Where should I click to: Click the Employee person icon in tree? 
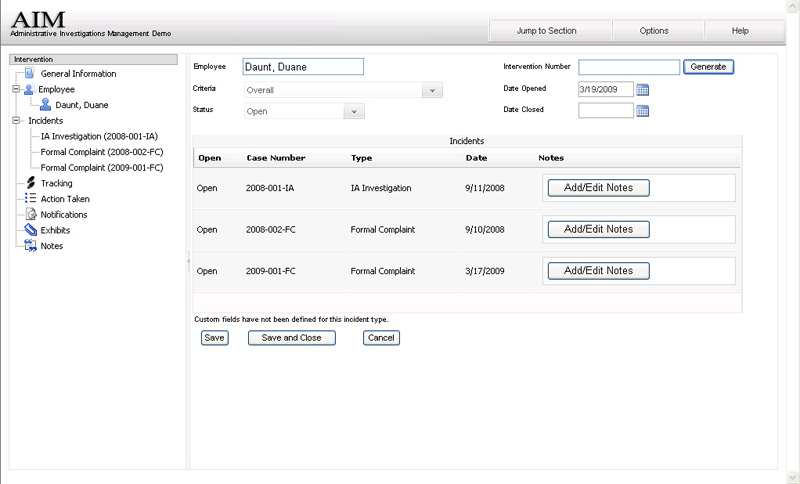point(29,89)
